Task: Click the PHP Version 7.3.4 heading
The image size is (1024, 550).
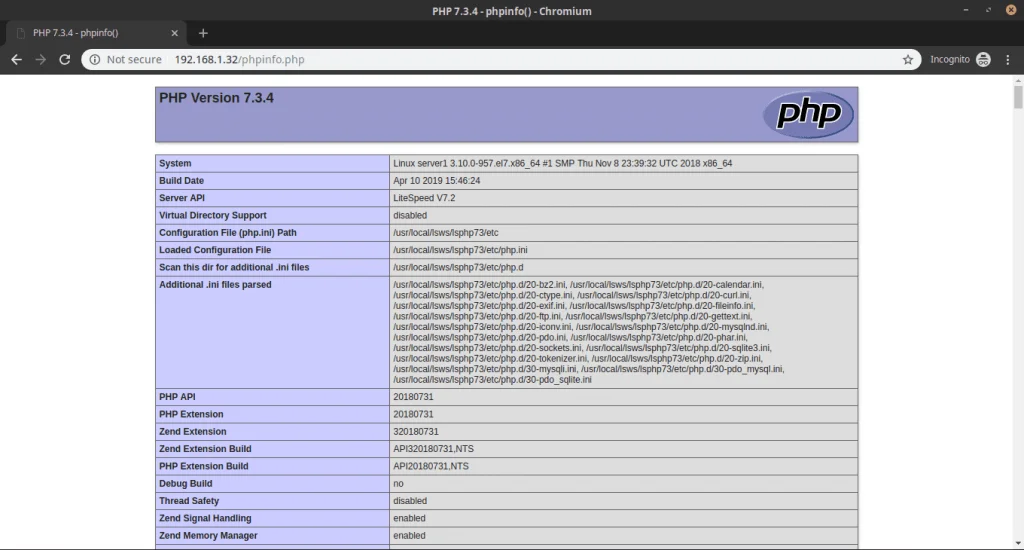Action: (x=216, y=98)
